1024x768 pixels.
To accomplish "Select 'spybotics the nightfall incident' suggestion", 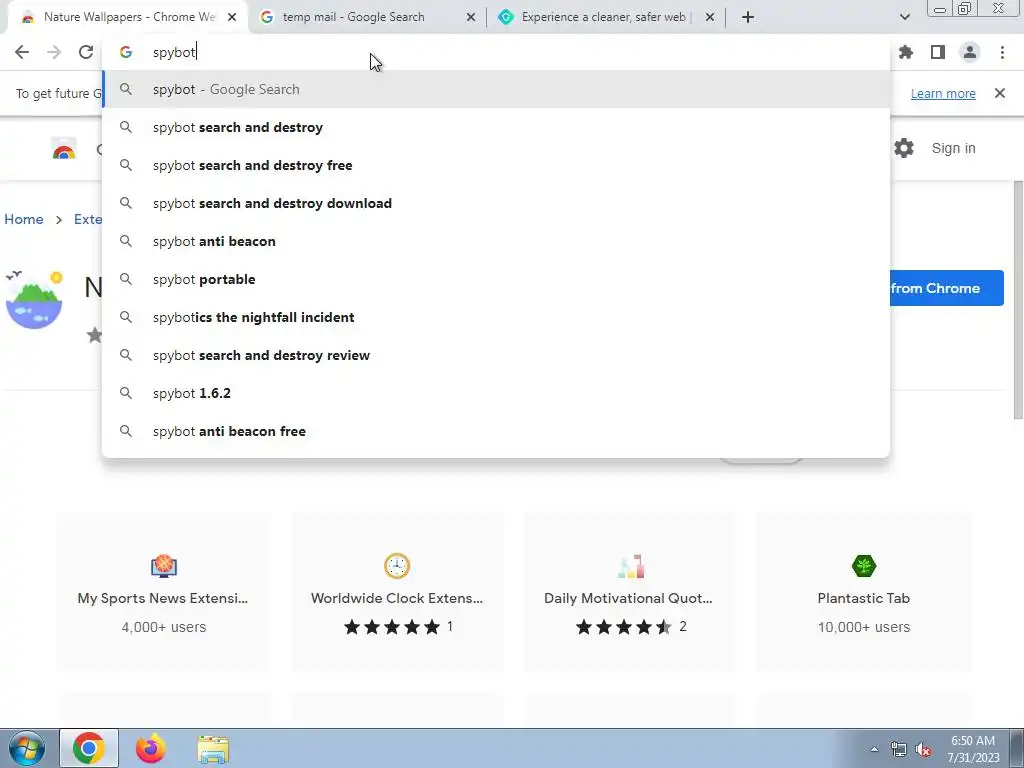I will pos(496,317).
